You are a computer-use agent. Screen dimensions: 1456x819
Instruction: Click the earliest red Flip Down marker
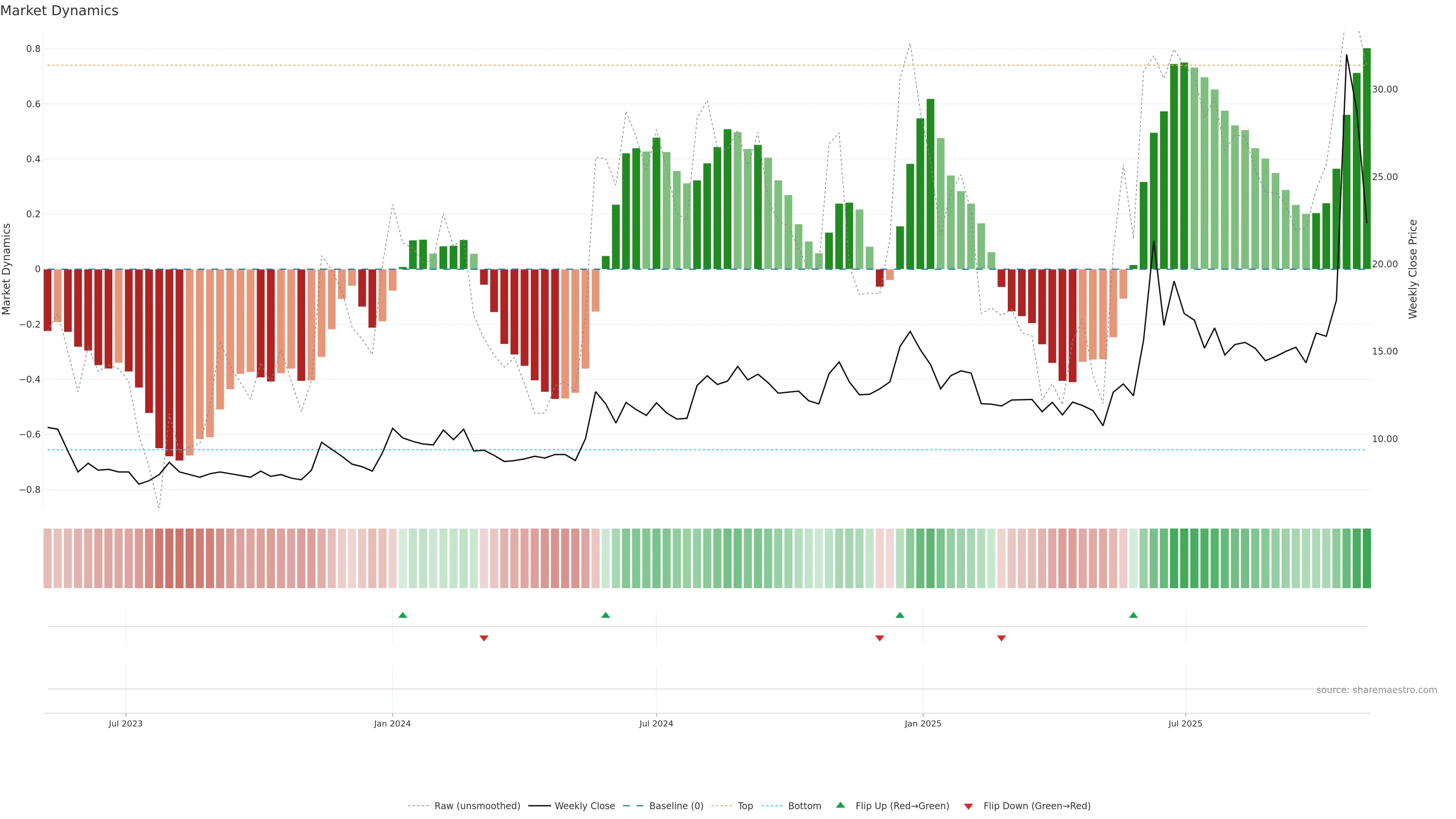[484, 638]
